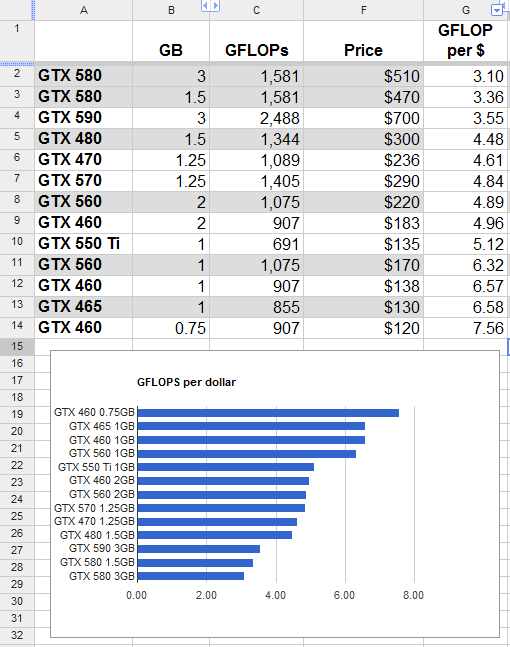Click the chart title GFLOPS per dollar
The image size is (510, 647).
186,382
